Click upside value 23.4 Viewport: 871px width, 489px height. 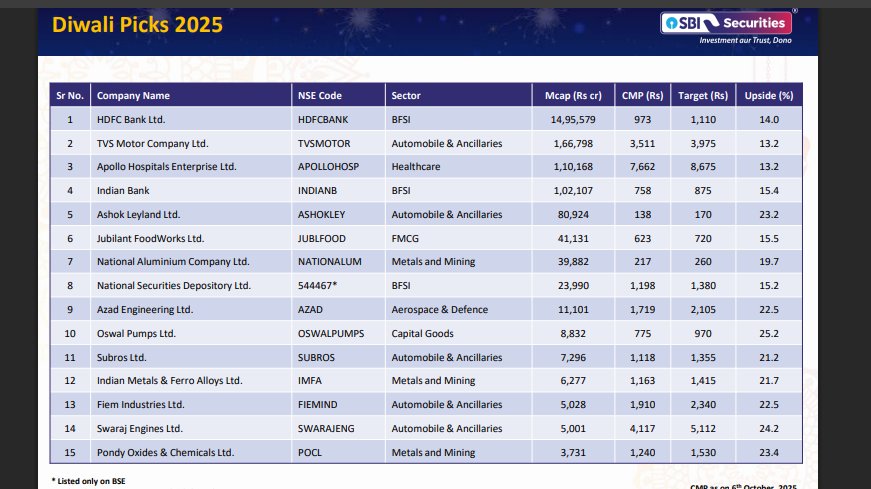[769, 452]
